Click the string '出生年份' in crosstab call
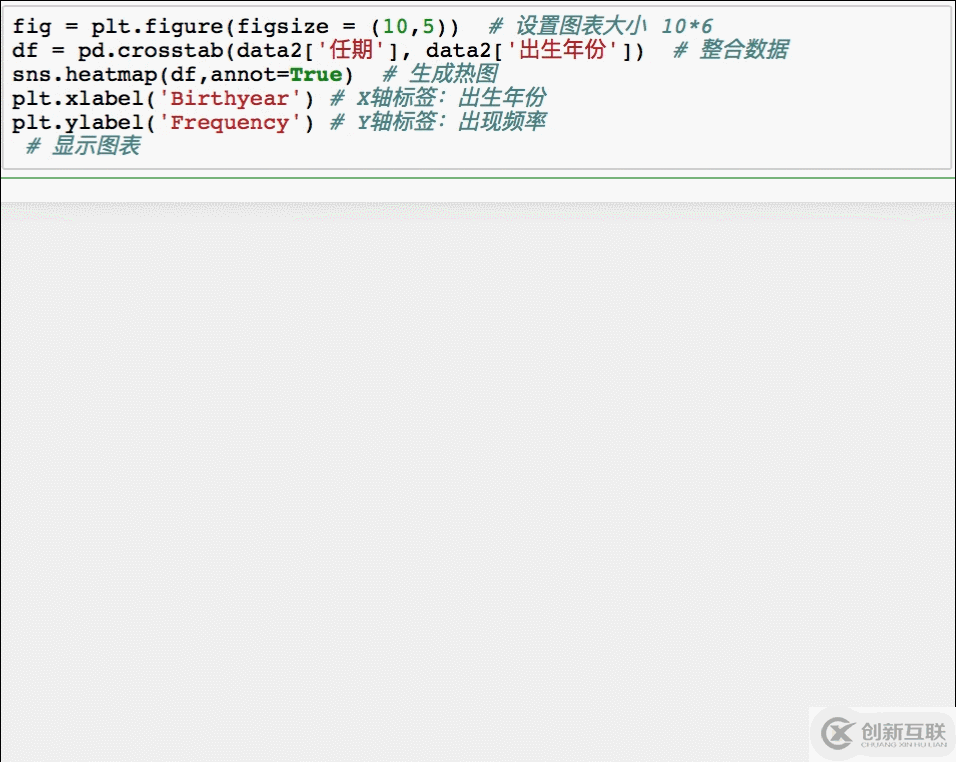Viewport: 956px width, 762px height. click(562, 50)
